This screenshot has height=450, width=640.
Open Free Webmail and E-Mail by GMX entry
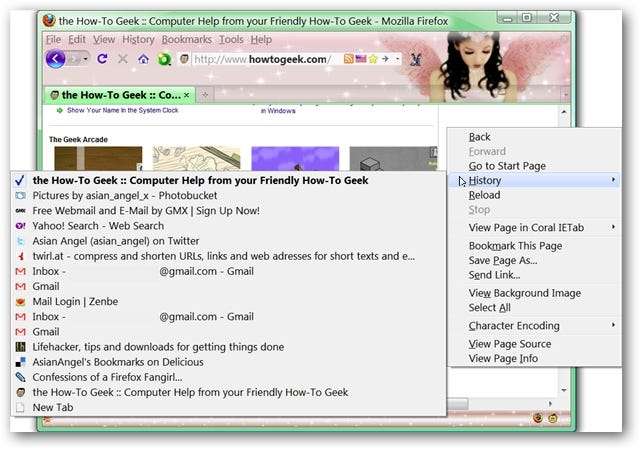tap(229, 211)
